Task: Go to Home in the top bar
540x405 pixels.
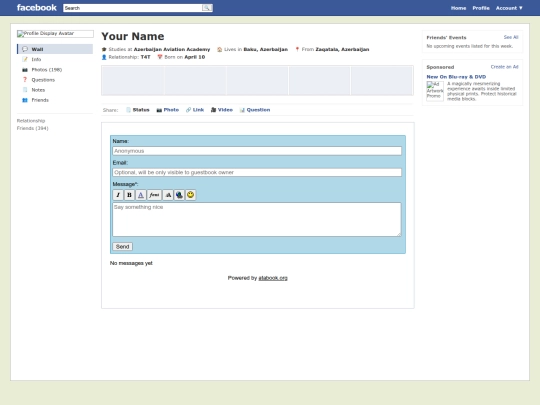Action: 458,8
